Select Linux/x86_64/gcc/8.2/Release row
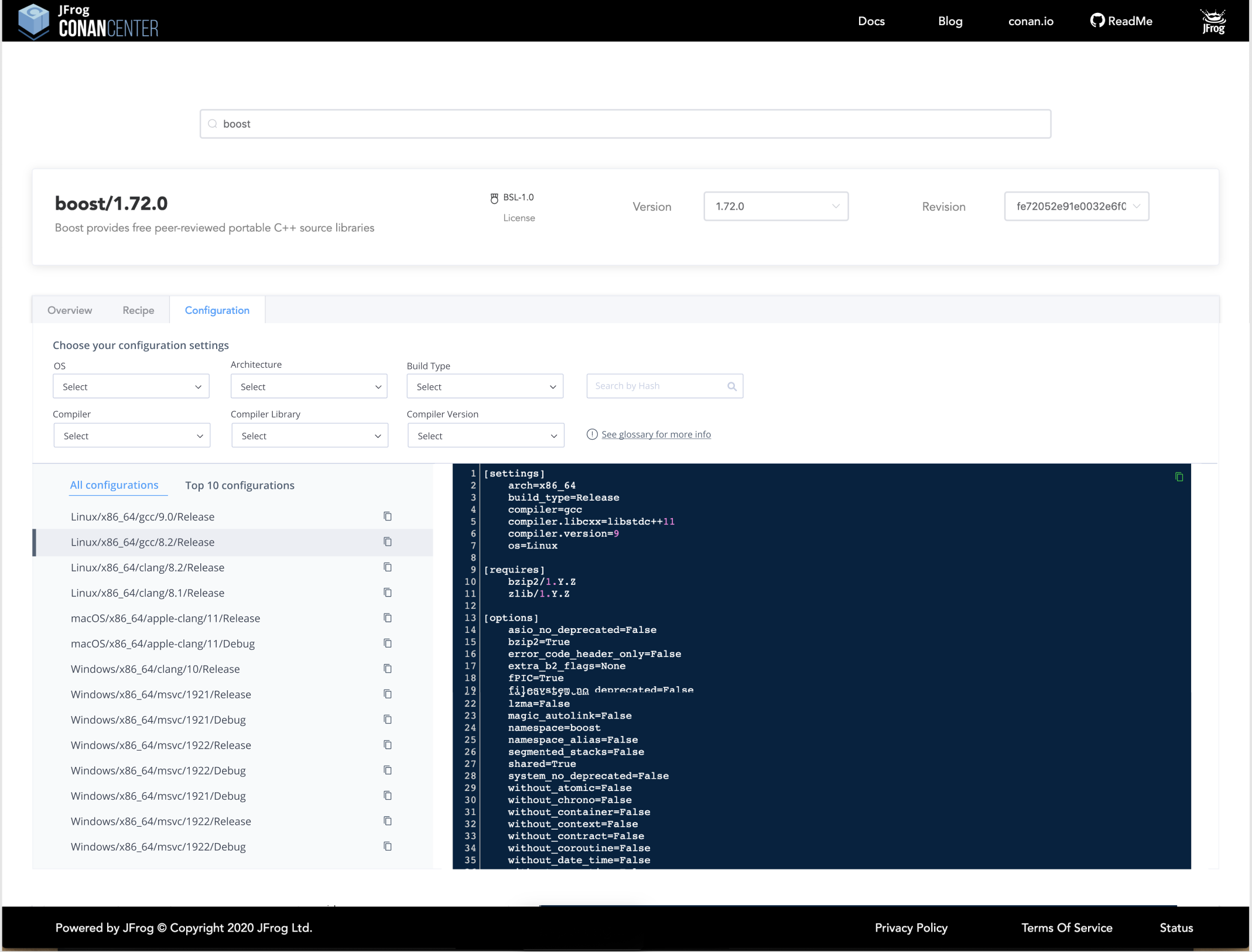The width and height of the screenshot is (1252, 952). [x=233, y=542]
